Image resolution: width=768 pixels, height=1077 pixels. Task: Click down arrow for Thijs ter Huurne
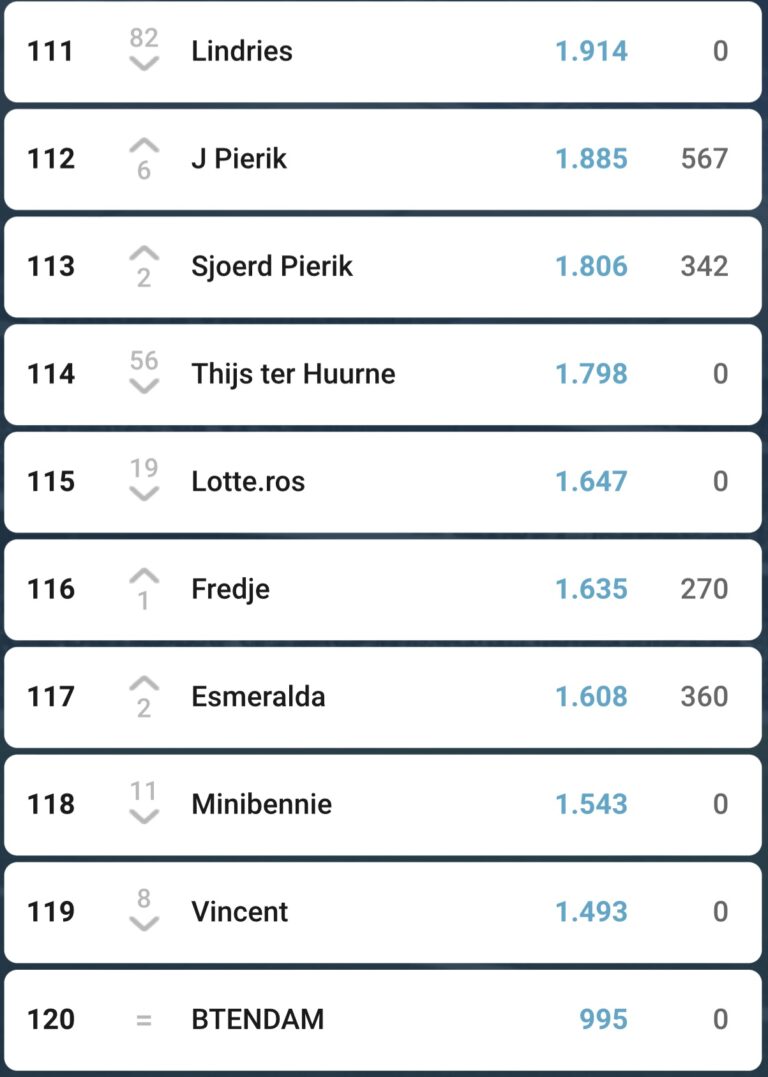click(144, 387)
